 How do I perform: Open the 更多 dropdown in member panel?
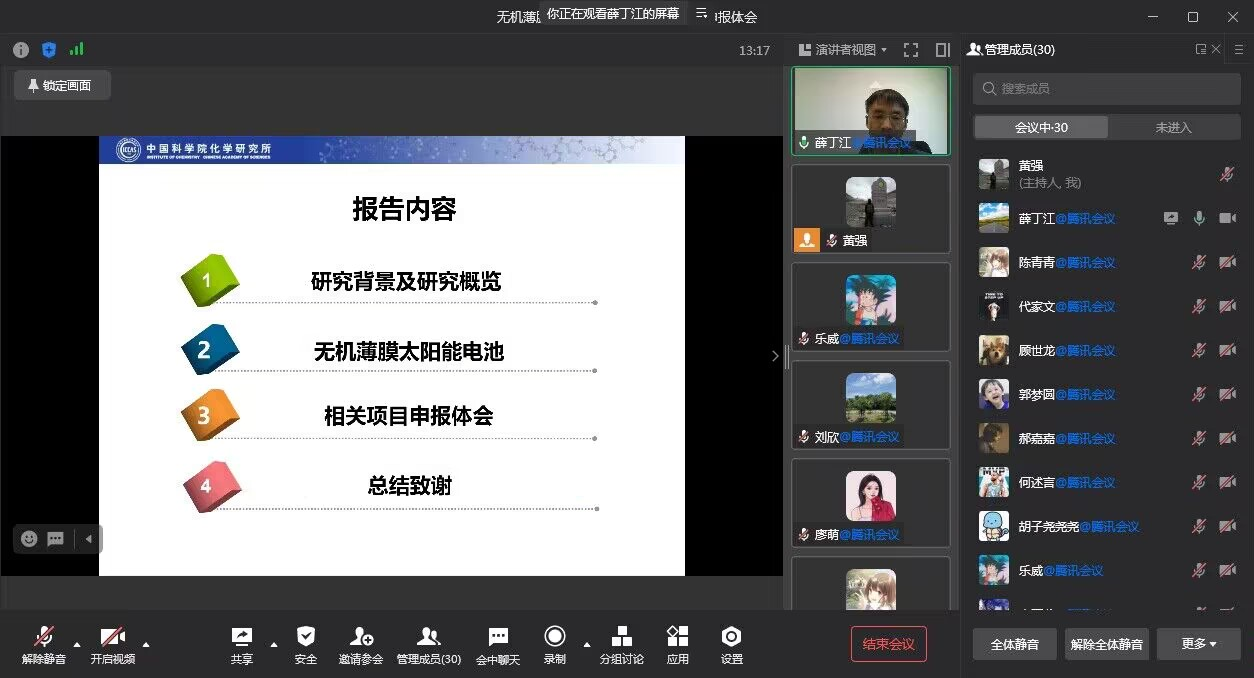click(1198, 644)
